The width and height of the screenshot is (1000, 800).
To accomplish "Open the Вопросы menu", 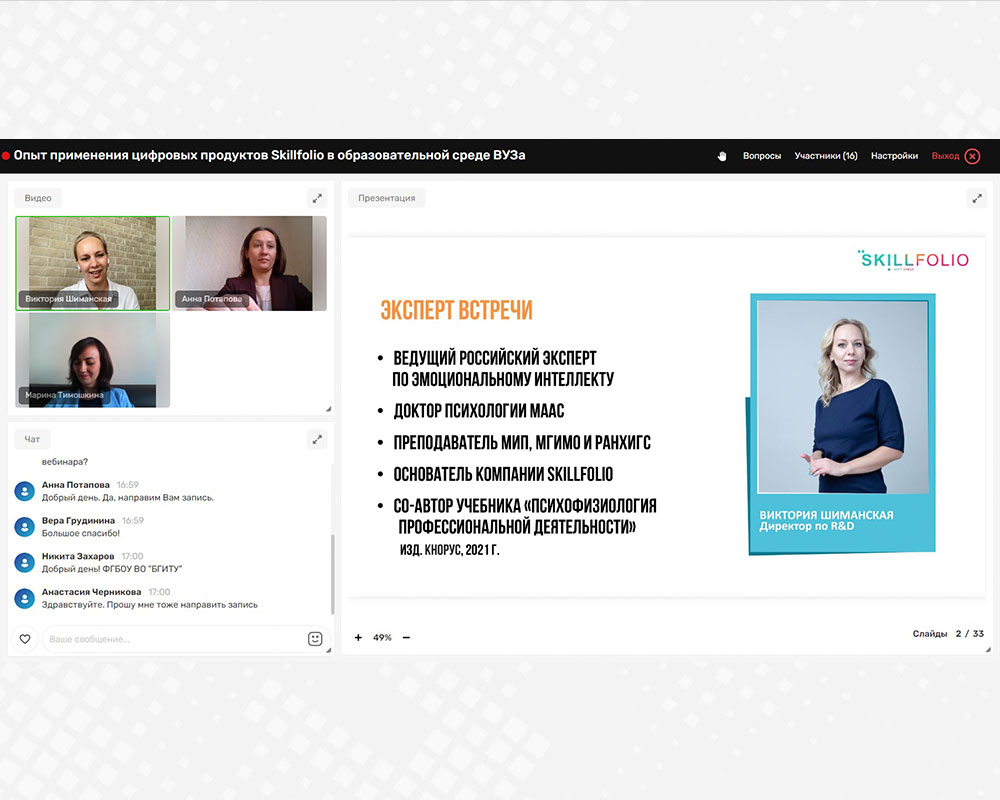I will coord(761,156).
